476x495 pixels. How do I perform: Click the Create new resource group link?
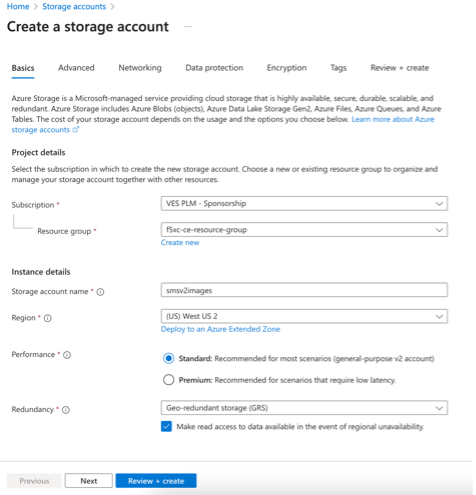tap(180, 243)
